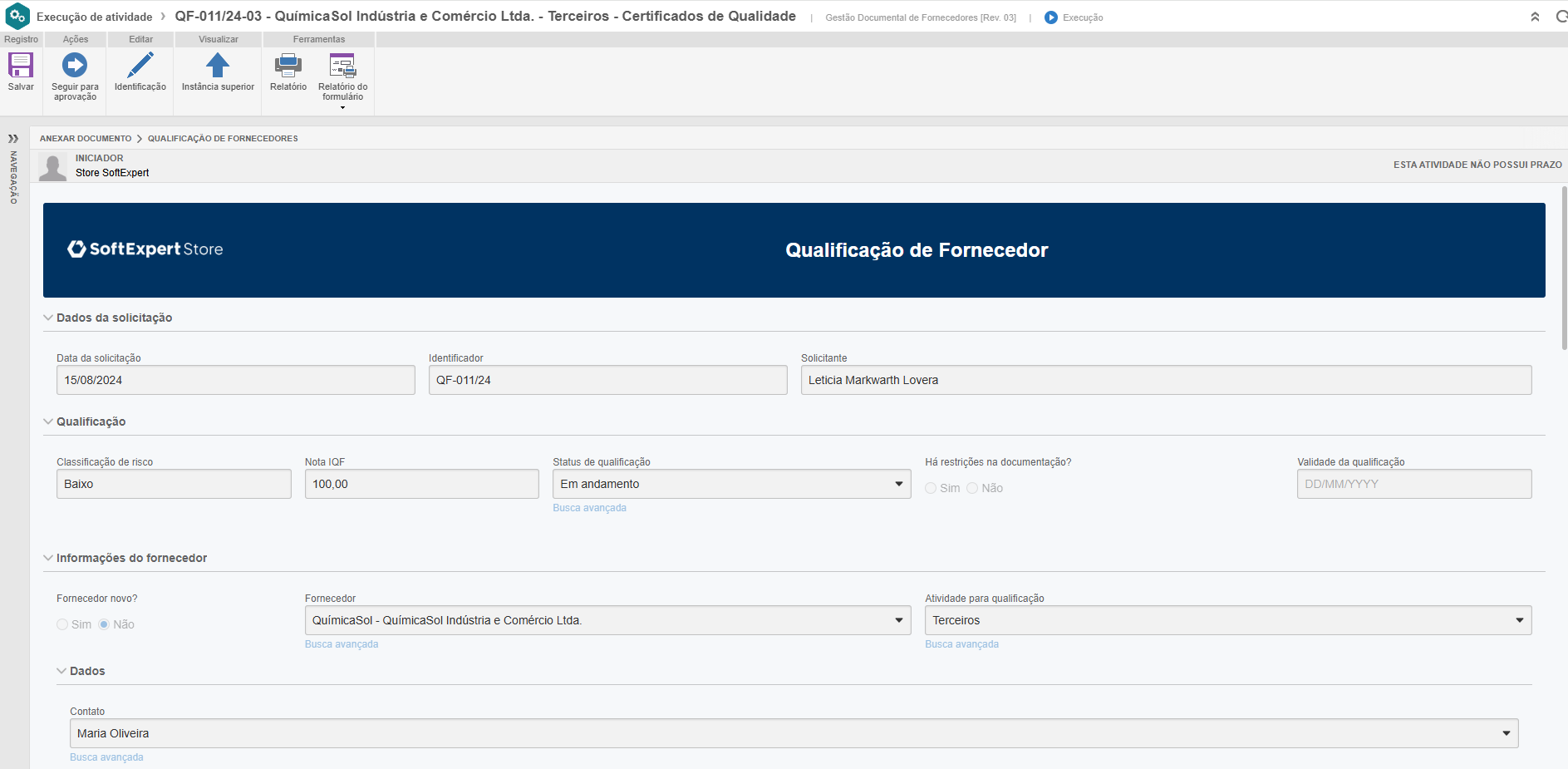Click Seguir para aprovação arrow icon
Viewport: 1568px width, 769px height.
[x=75, y=66]
